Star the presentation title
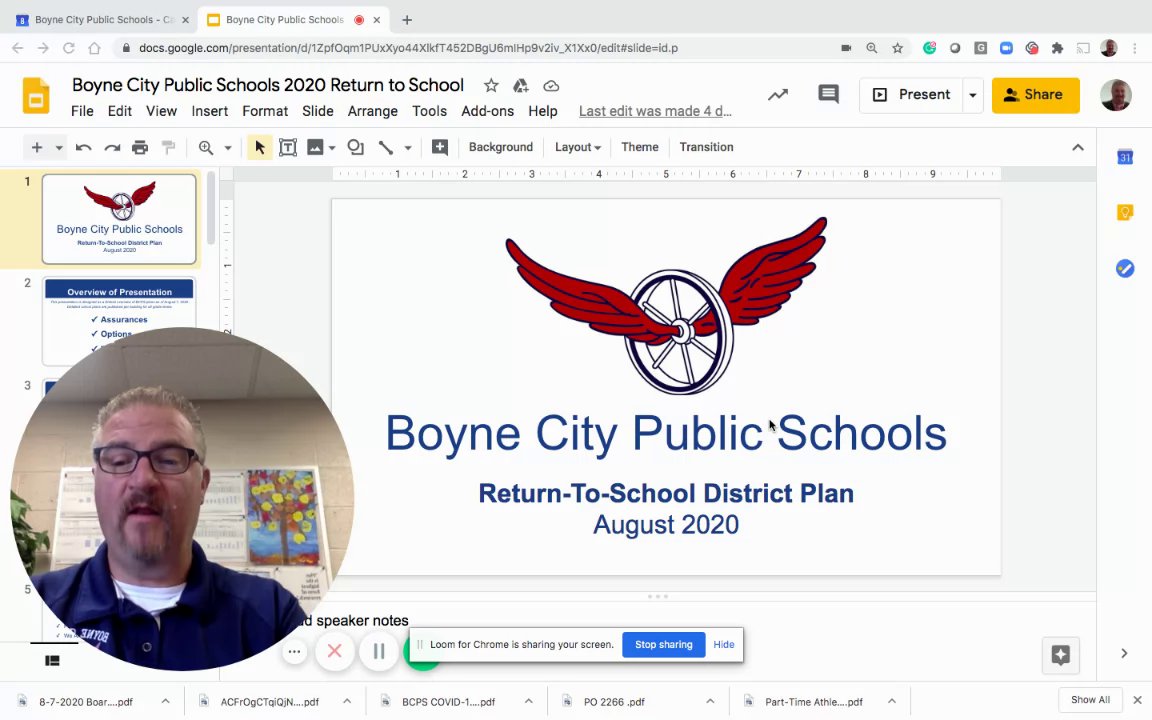The width and height of the screenshot is (1152, 720). (491, 86)
